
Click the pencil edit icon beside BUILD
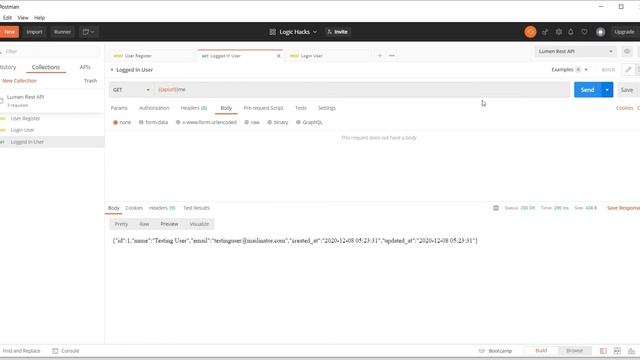click(628, 70)
